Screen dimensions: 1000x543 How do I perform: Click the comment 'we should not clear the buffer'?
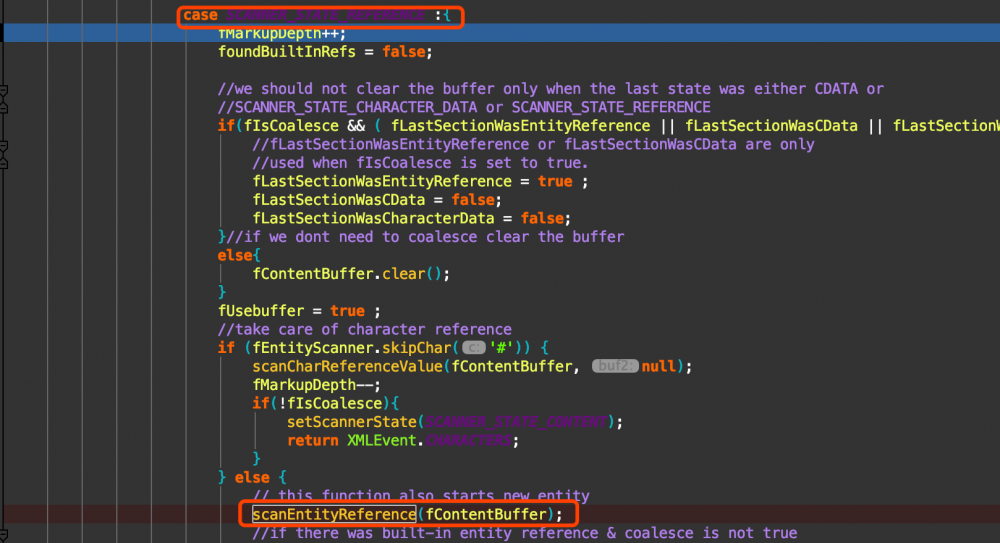(550, 89)
